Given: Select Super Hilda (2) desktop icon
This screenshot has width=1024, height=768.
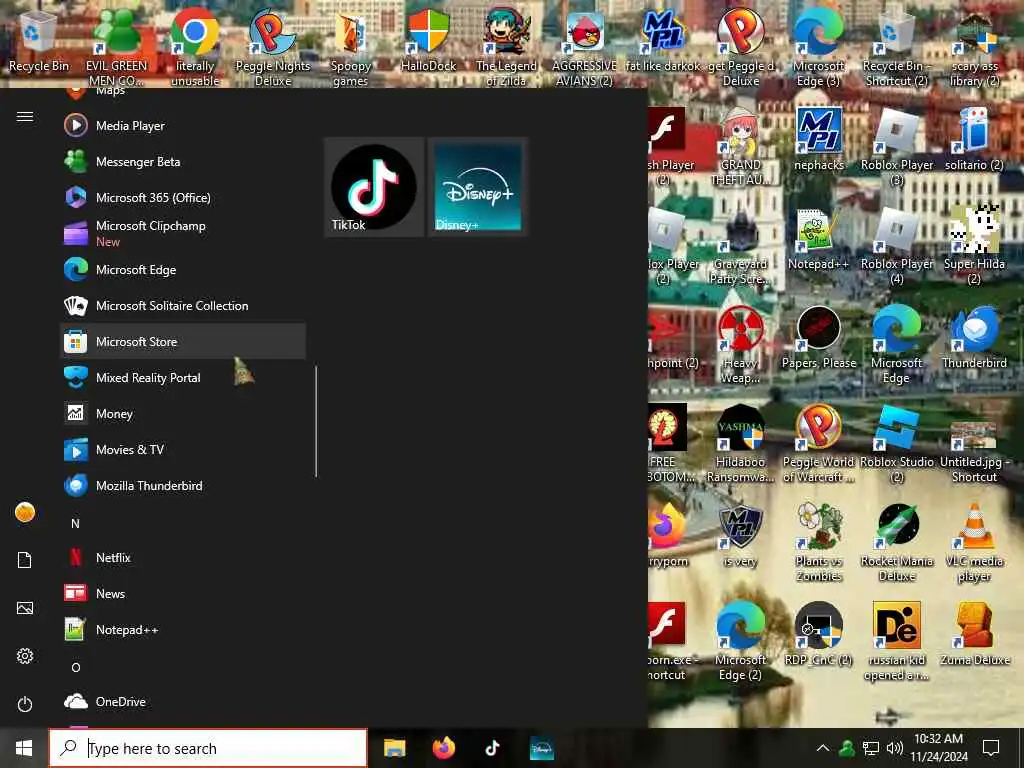Looking at the screenshot, I should [974, 244].
